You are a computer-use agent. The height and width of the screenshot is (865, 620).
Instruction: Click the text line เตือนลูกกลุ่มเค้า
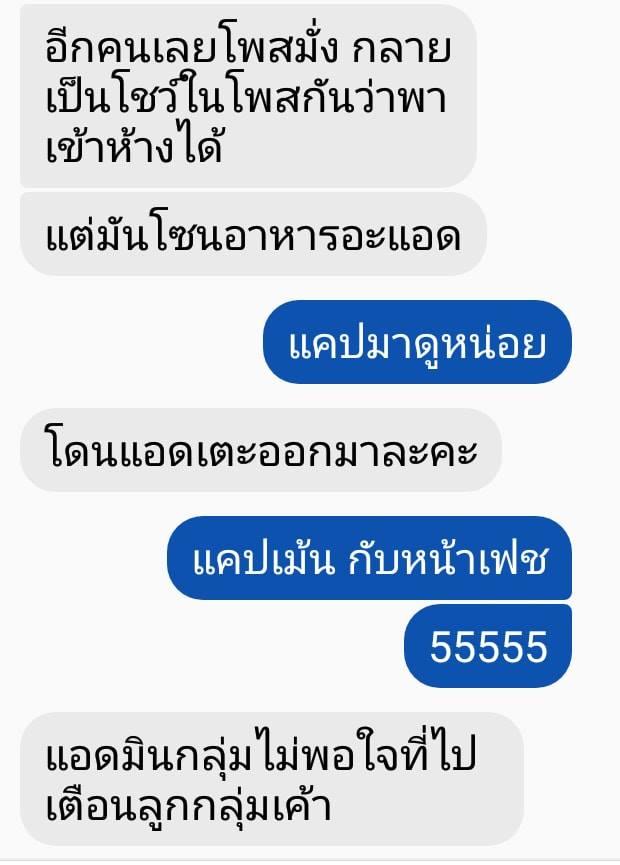click(189, 803)
